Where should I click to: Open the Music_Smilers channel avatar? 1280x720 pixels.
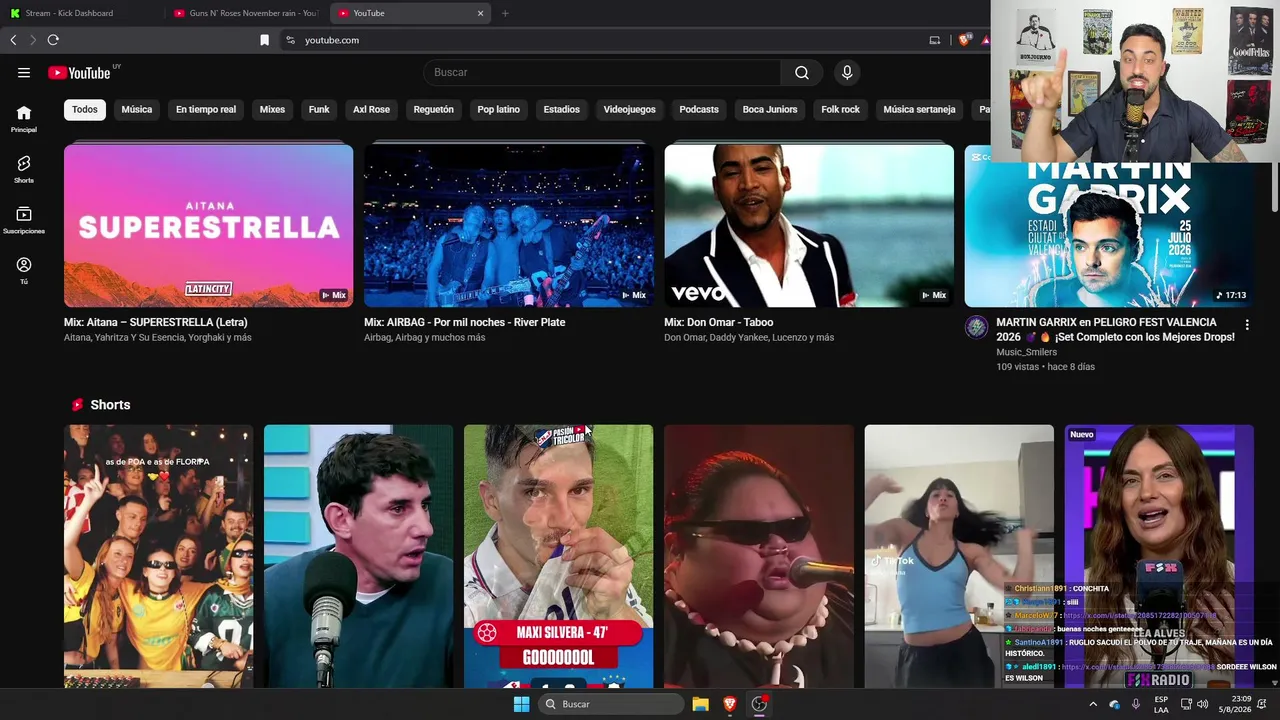pos(976,328)
